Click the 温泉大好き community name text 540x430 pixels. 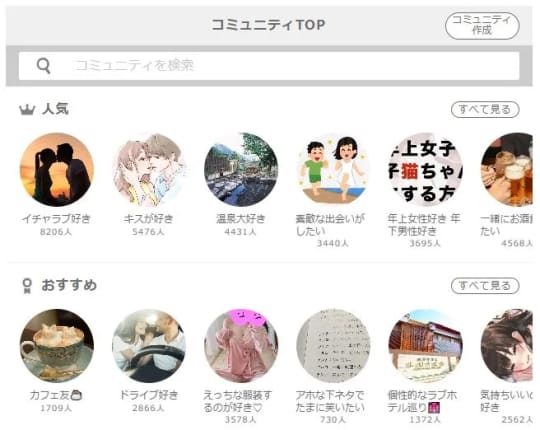[x=241, y=219]
